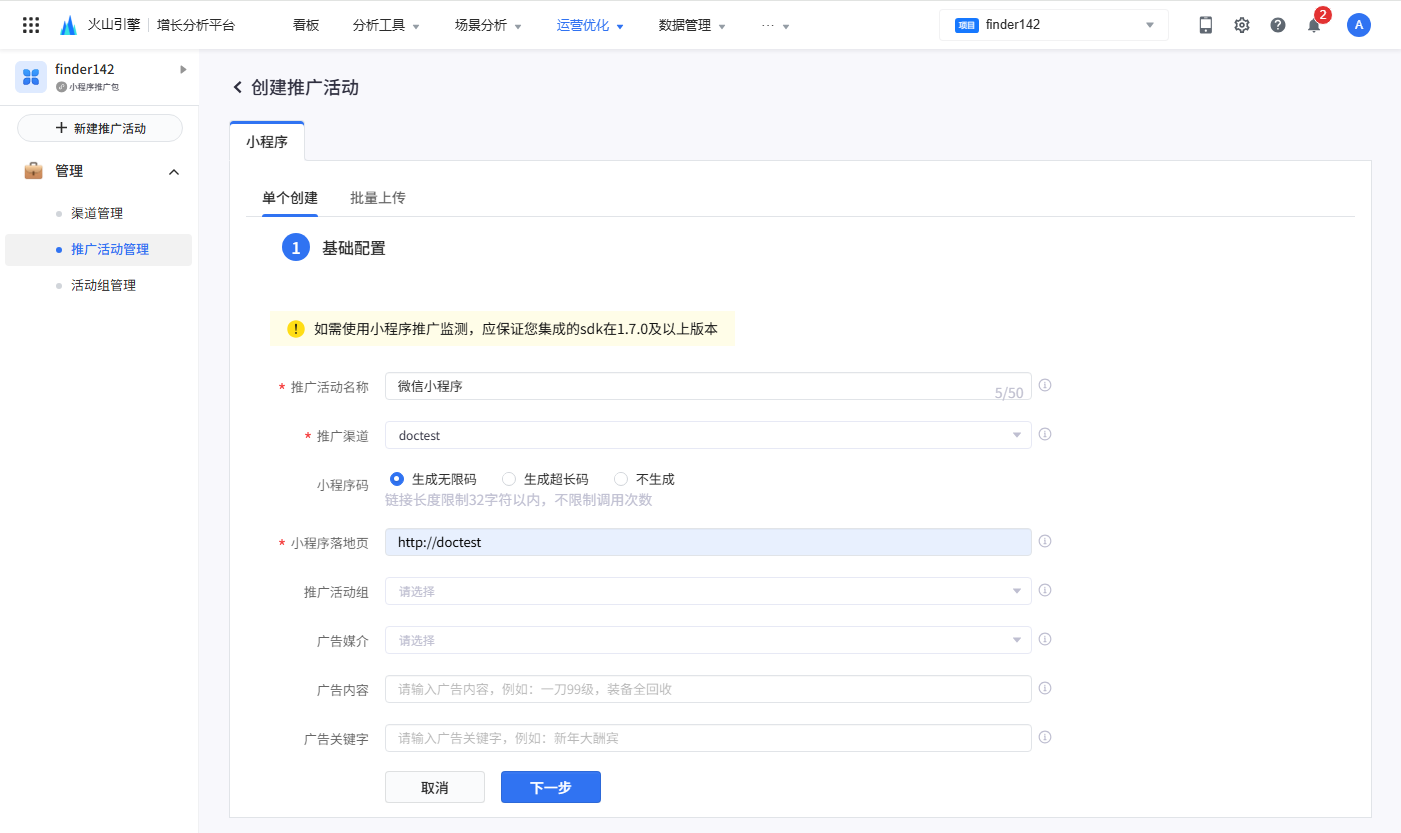Select the 生成无限码 radio option
The width and height of the screenshot is (1401, 833).
(x=397, y=479)
